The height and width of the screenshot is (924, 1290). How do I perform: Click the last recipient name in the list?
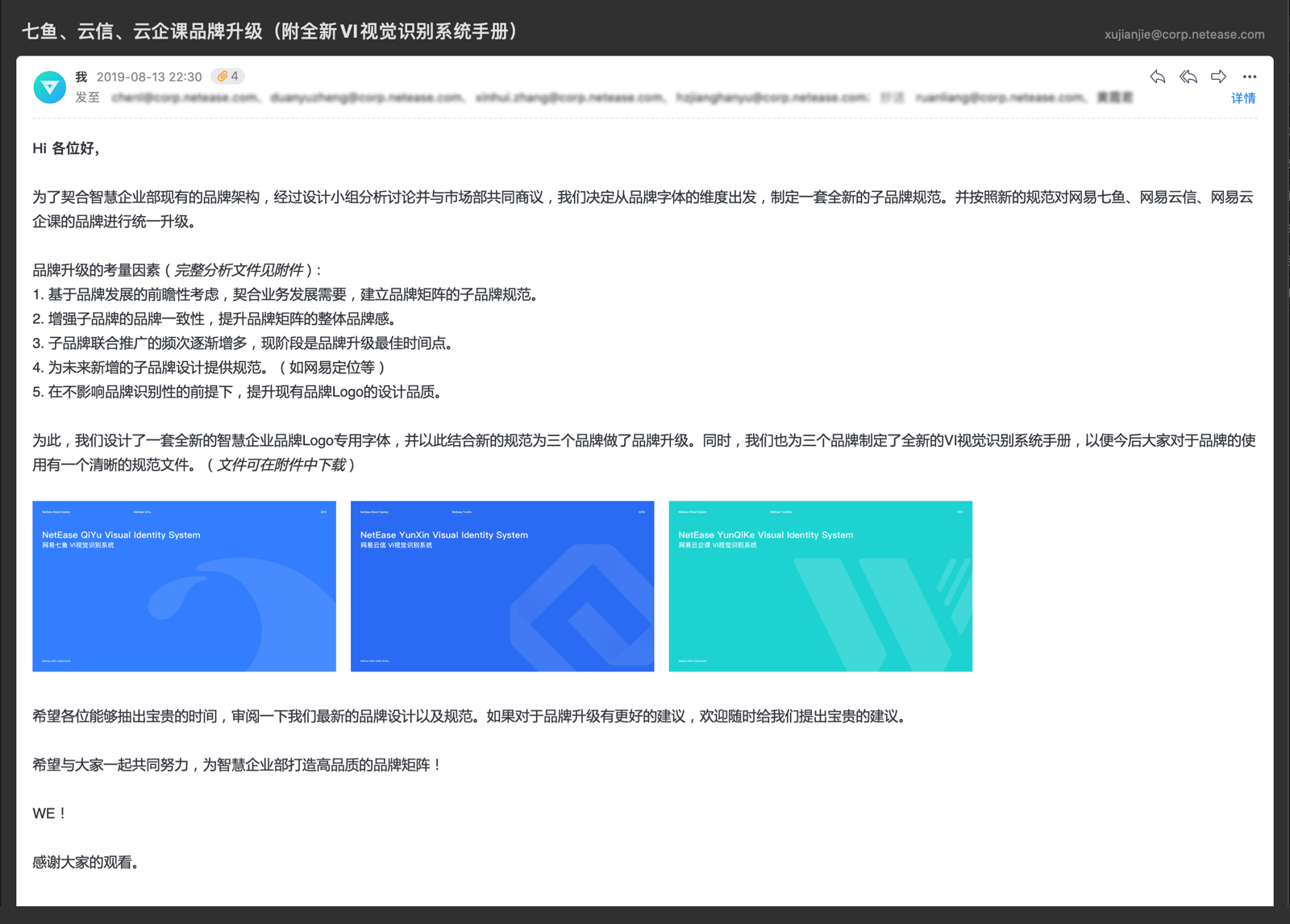1114,98
